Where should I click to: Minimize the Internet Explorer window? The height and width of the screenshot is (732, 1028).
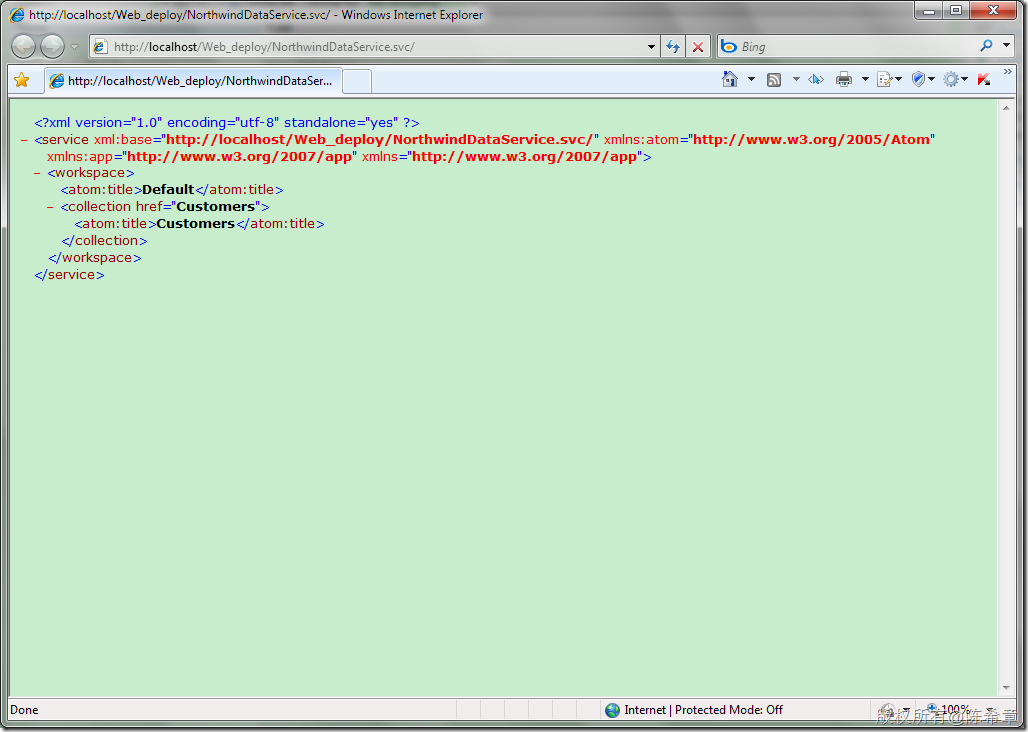929,10
